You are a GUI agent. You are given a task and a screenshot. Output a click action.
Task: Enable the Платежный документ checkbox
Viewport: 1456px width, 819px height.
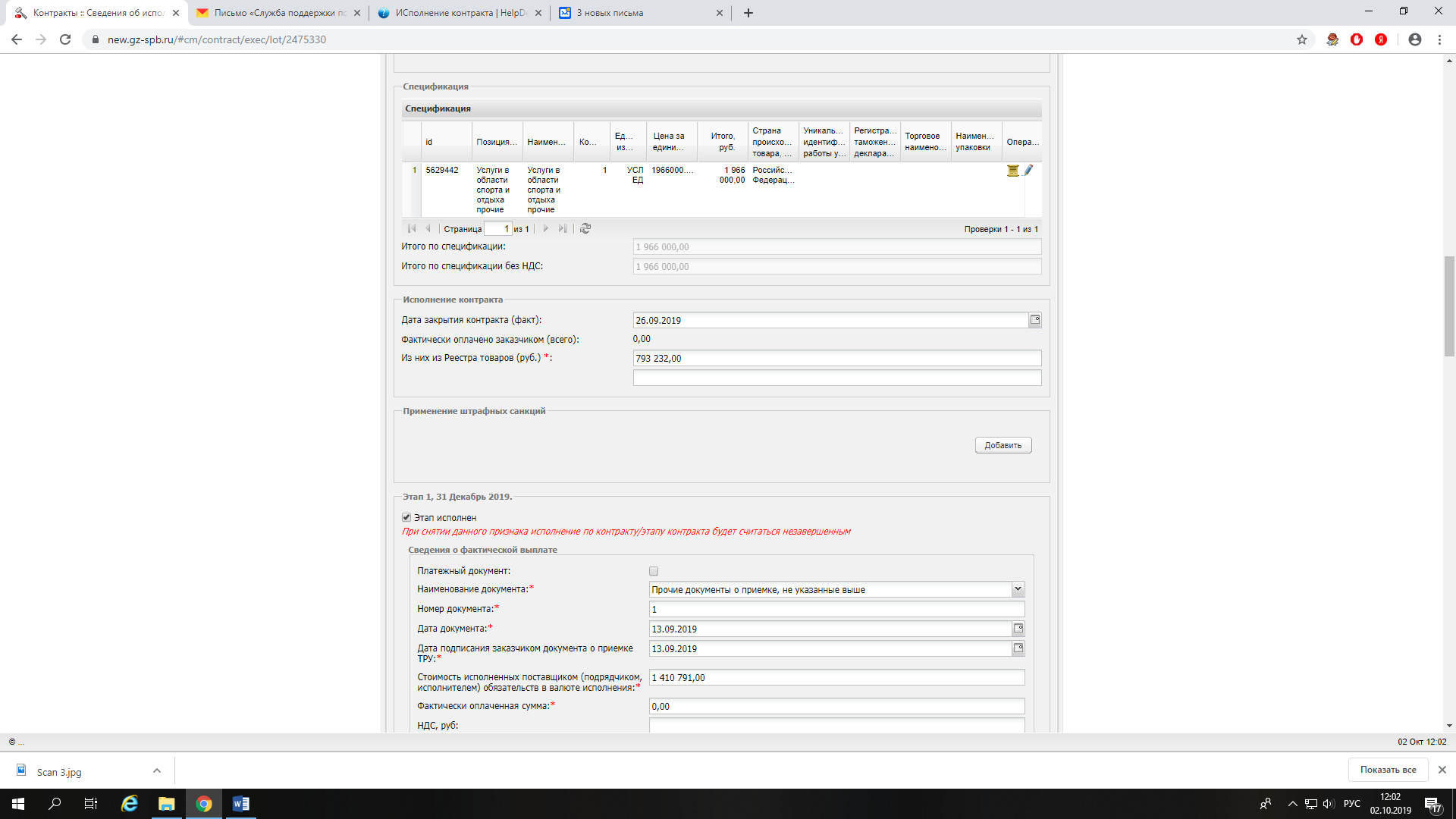(x=654, y=571)
